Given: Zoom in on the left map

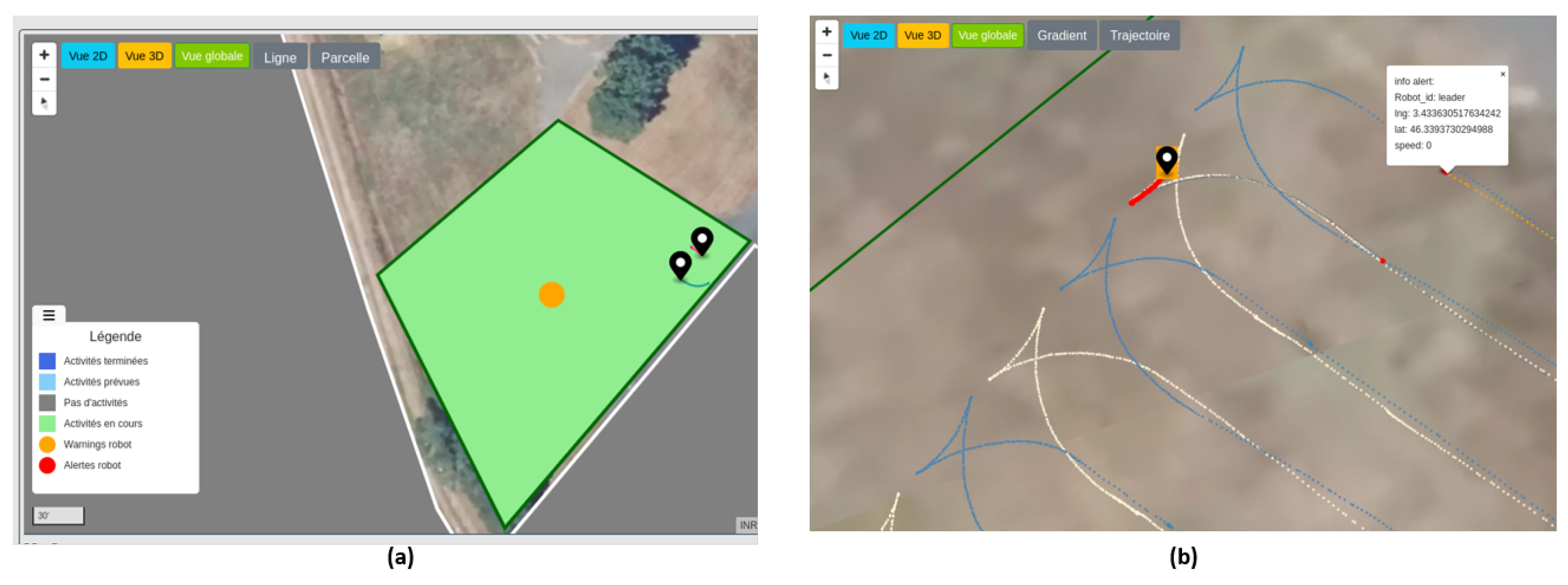Looking at the screenshot, I should pyautogui.click(x=44, y=56).
